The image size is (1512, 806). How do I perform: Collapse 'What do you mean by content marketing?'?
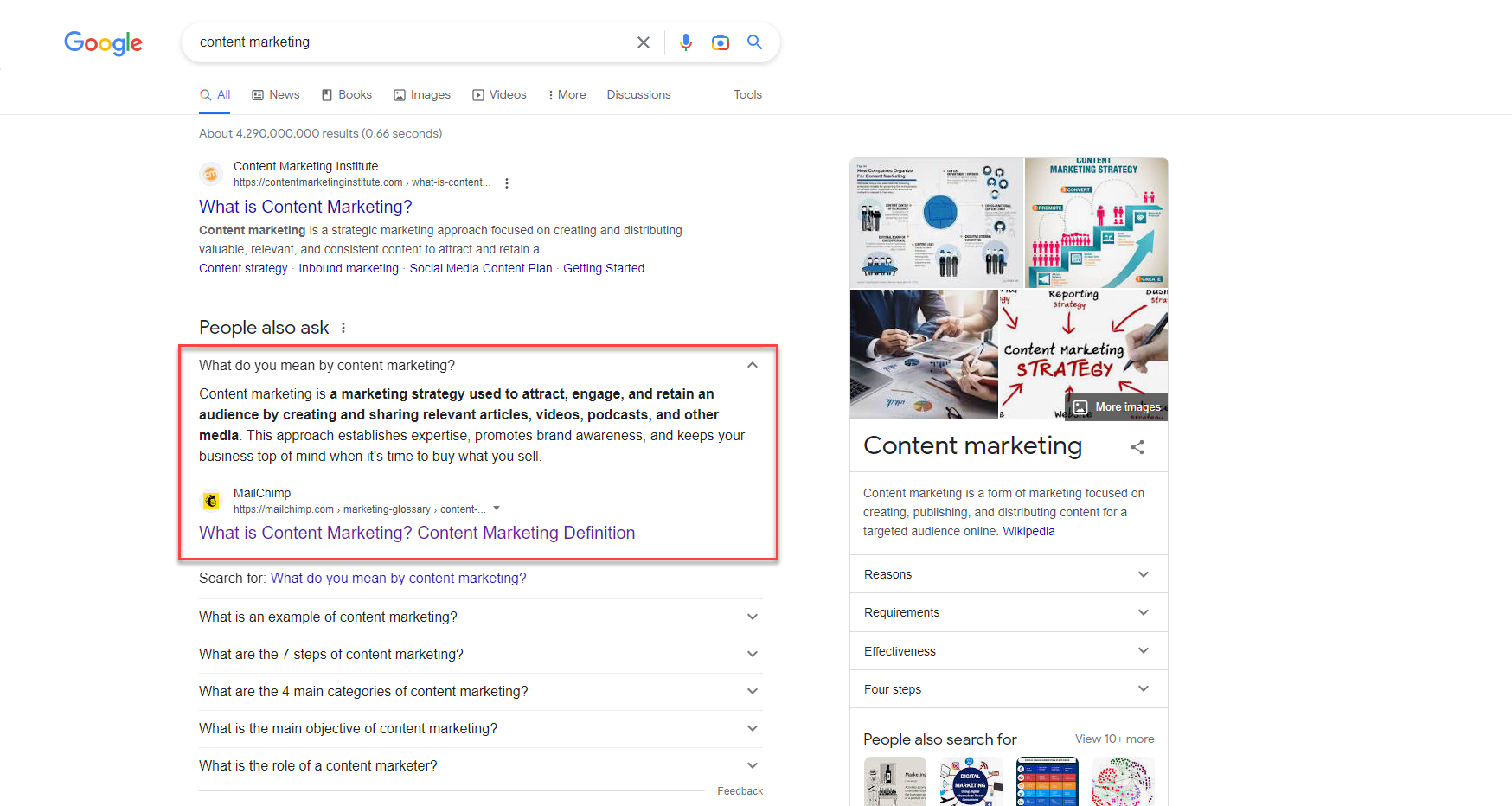(479, 365)
